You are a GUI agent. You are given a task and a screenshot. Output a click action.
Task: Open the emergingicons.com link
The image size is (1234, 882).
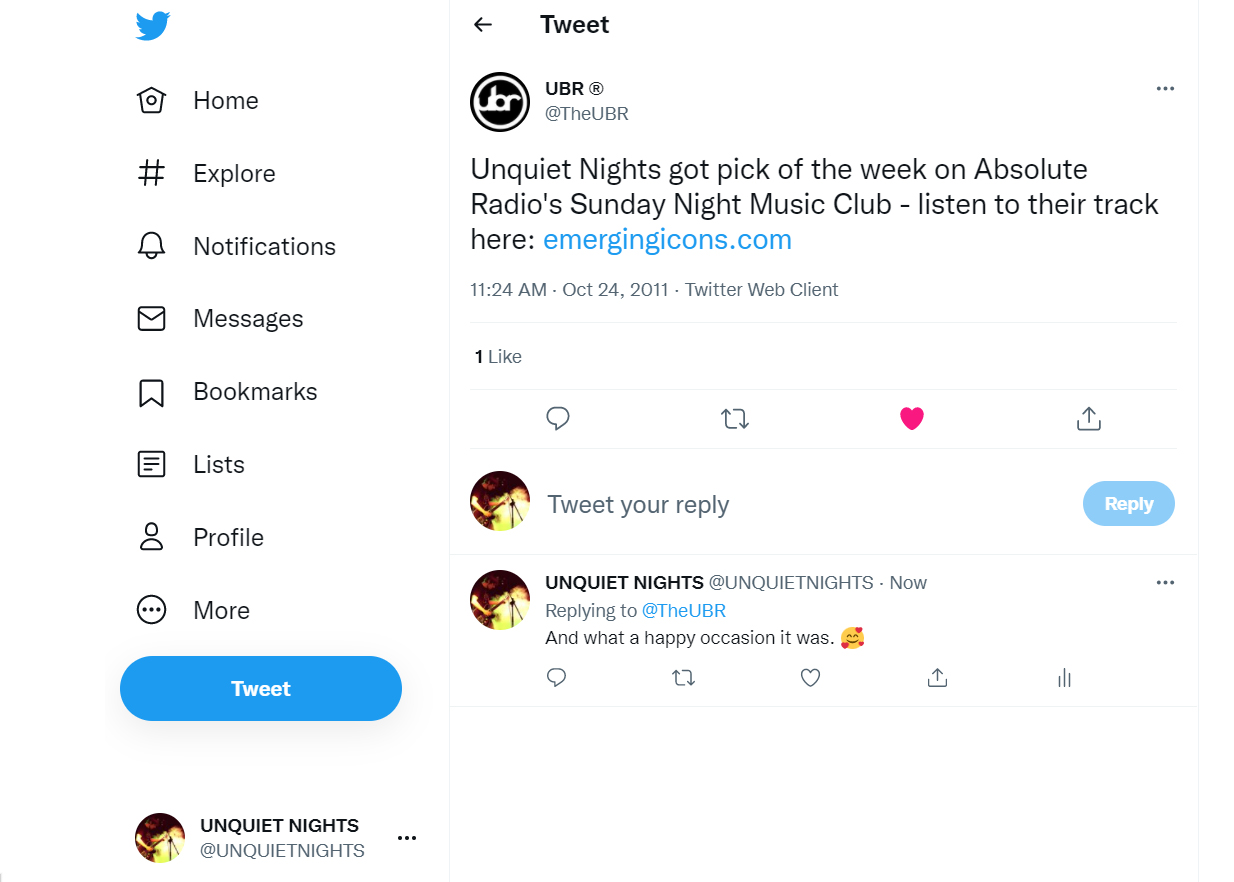[667, 240]
